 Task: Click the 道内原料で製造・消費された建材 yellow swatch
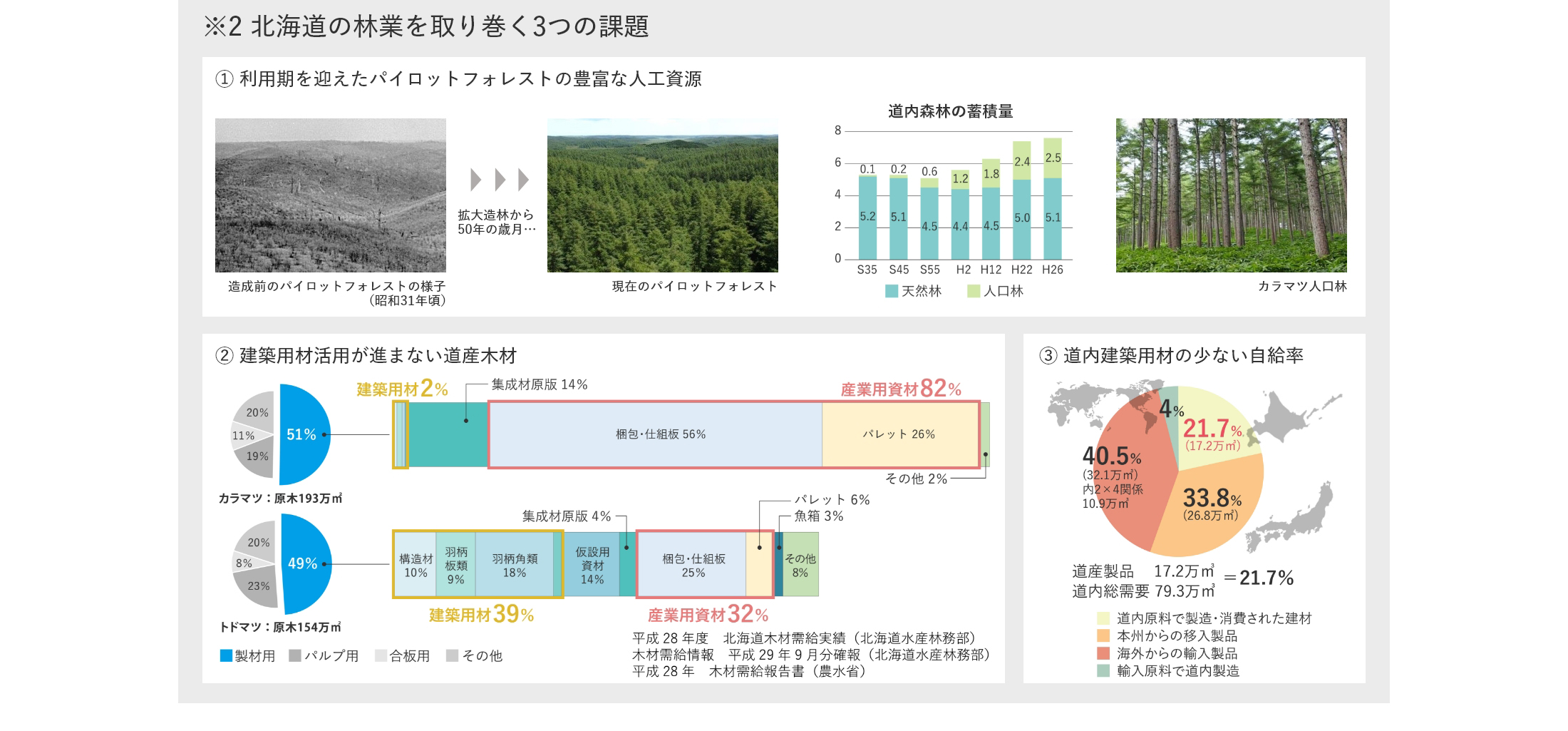pyautogui.click(x=1103, y=618)
